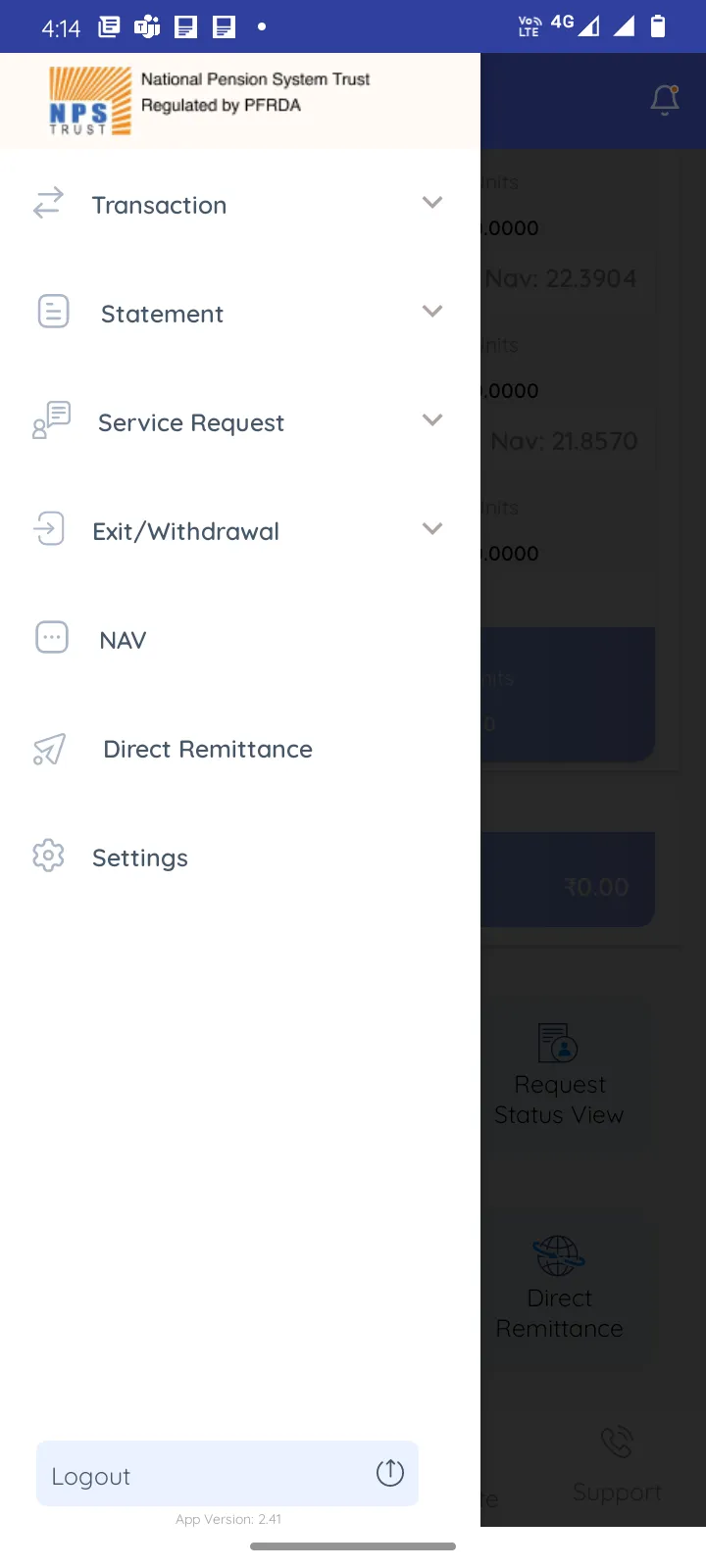The image size is (706, 1568).
Task: Click the NAV chat-bubble icon
Action: coord(52,638)
